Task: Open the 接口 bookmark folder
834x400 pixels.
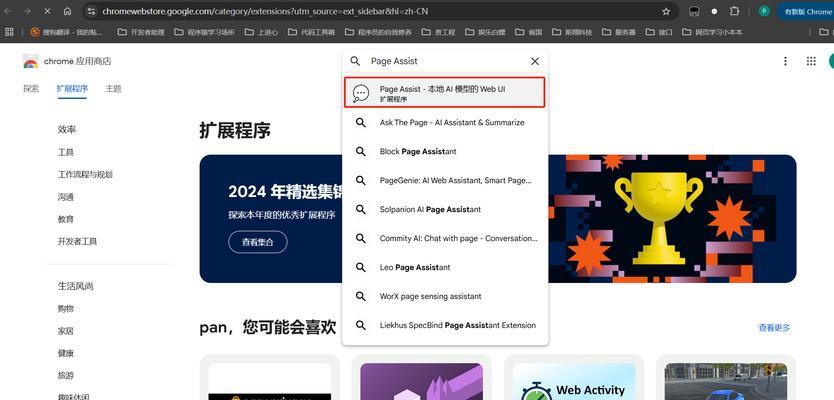Action: point(658,32)
